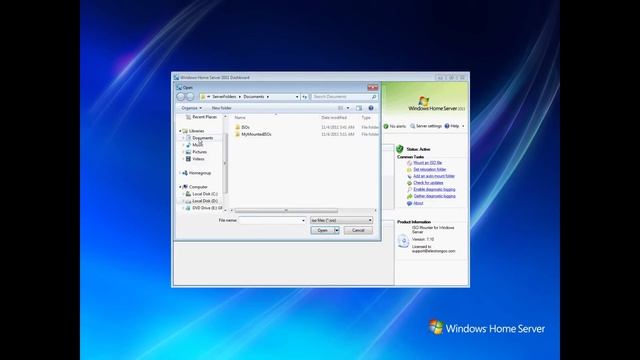Collapse the Computer tree node
The image size is (640, 360).
click(x=180, y=187)
